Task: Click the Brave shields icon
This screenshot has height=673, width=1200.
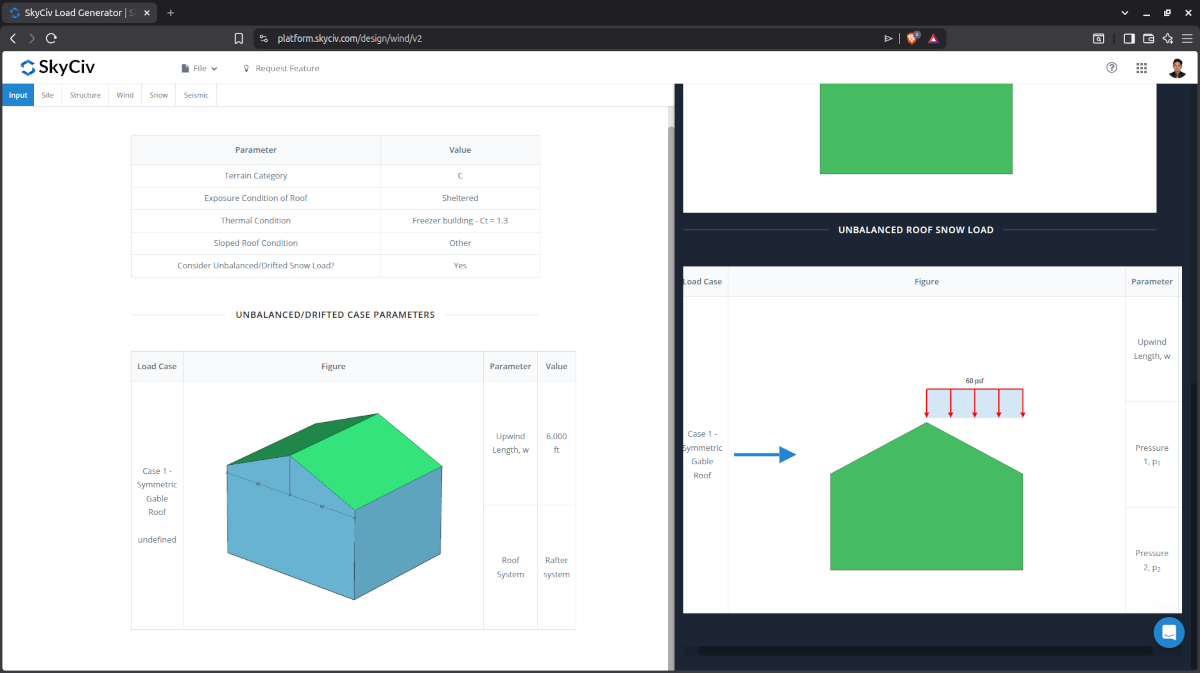Action: pyautogui.click(x=912, y=38)
